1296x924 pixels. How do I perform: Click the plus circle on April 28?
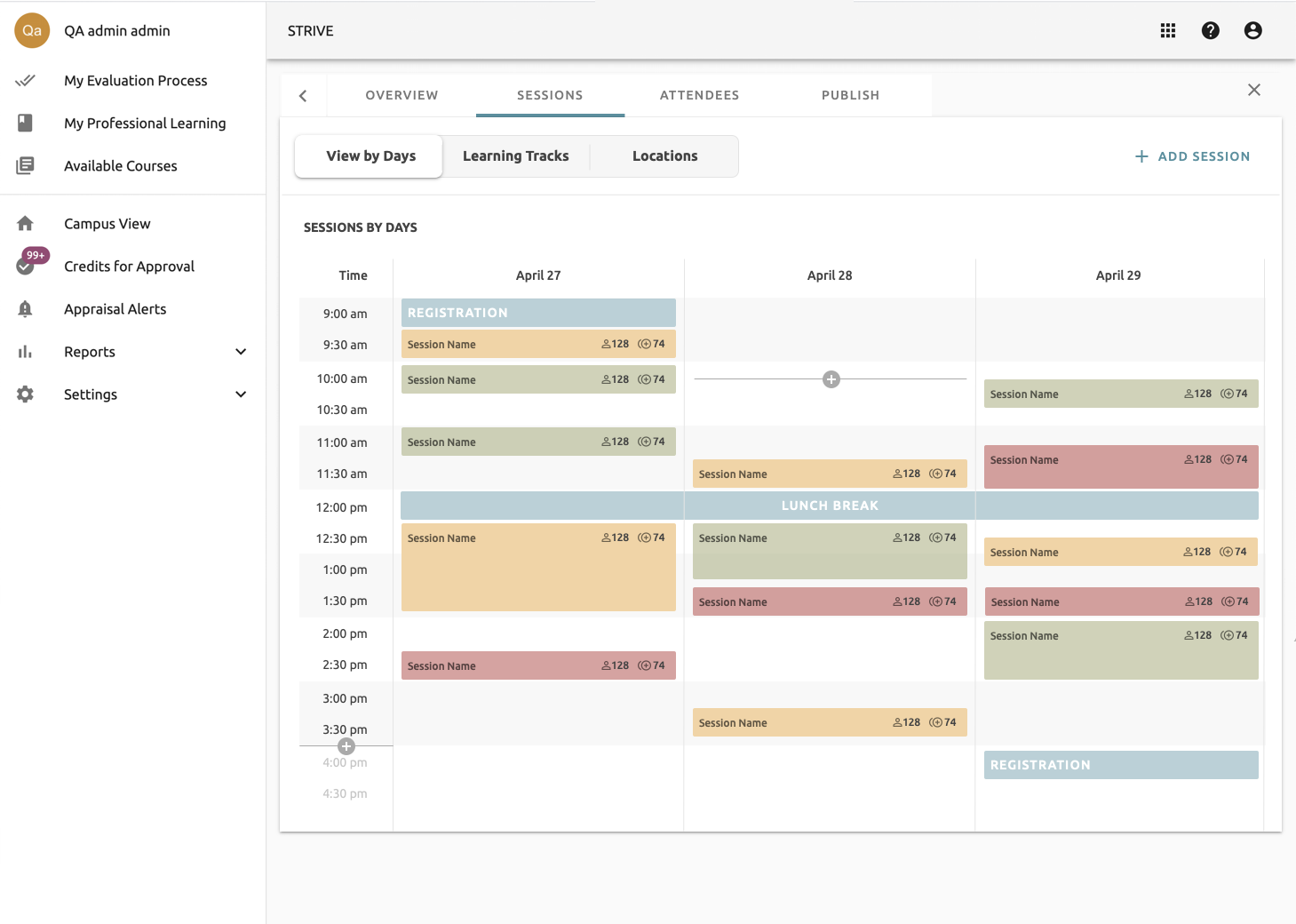(831, 379)
